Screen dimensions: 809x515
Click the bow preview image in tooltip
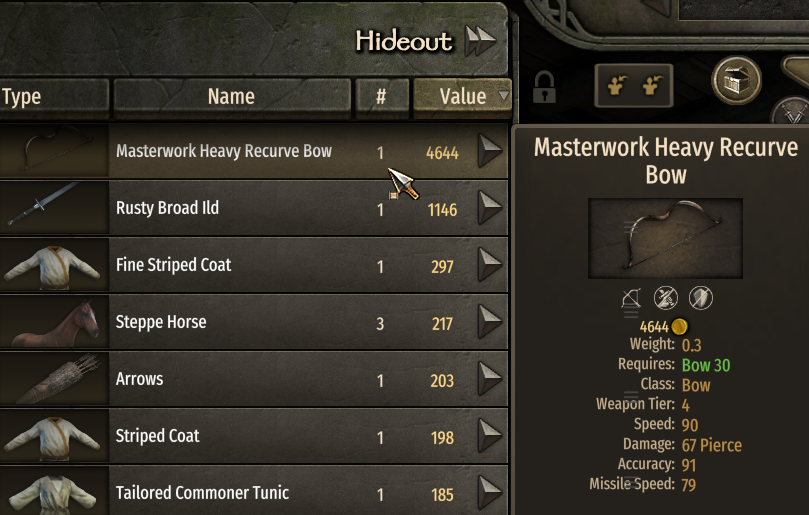[x=666, y=238]
